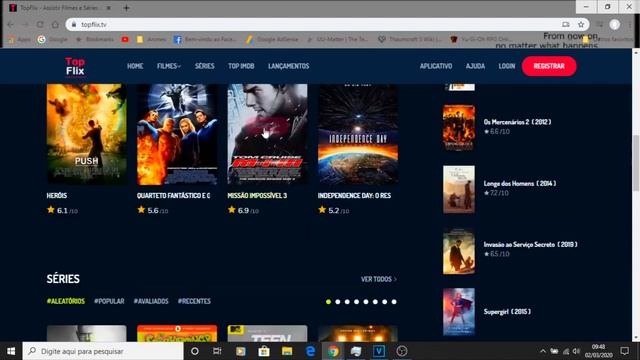Open the Windows Start menu
This screenshot has height=360, width=640.
pyautogui.click(x=11, y=351)
